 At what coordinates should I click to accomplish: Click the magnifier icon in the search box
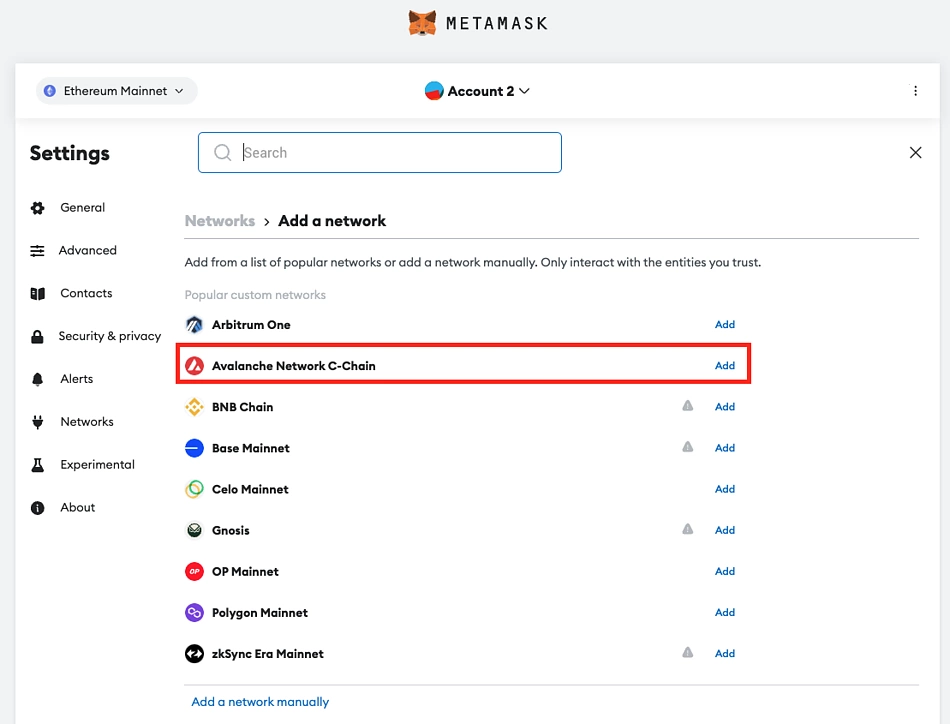pos(222,153)
